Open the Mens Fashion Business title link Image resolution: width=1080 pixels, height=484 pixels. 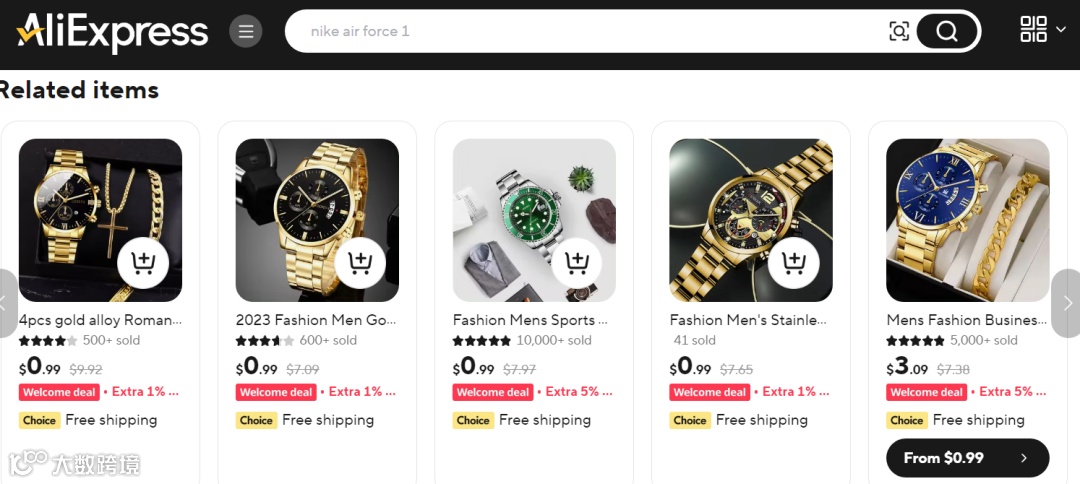click(961, 320)
